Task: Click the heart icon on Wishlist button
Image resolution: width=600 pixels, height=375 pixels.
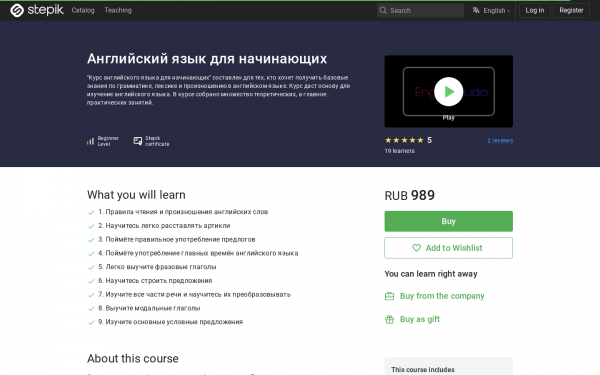Action: (x=416, y=248)
